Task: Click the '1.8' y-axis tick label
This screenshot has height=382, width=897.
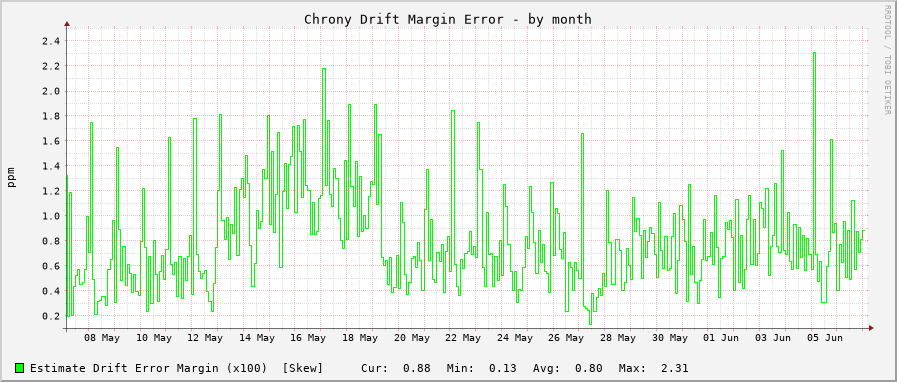Action: click(x=51, y=116)
